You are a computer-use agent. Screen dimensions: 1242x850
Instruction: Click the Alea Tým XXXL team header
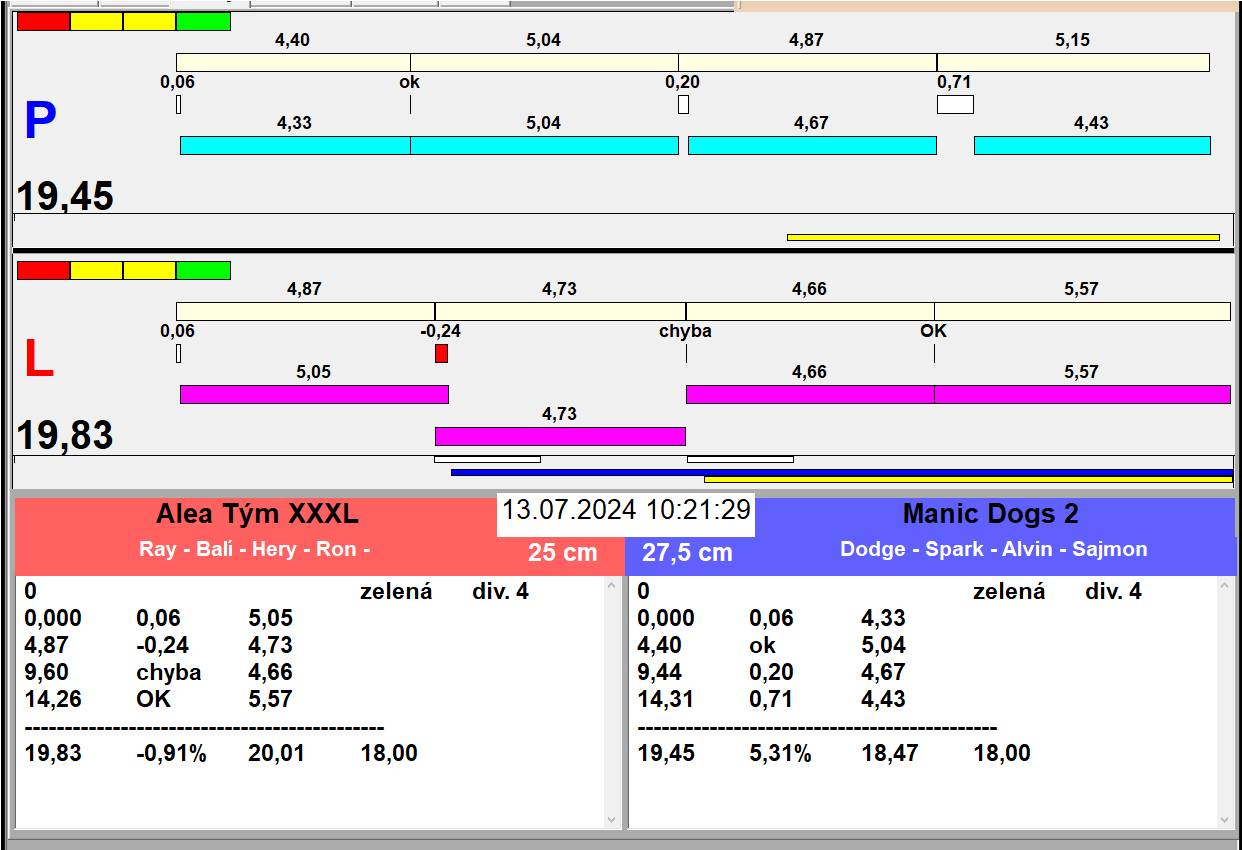tap(257, 515)
